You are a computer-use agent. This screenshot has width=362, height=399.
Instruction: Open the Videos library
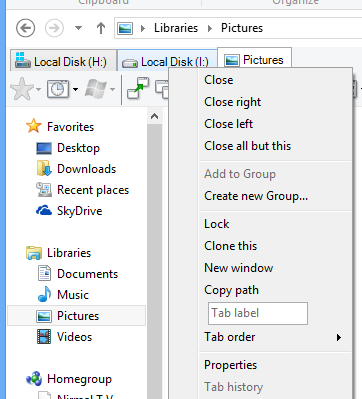pyautogui.click(x=74, y=337)
